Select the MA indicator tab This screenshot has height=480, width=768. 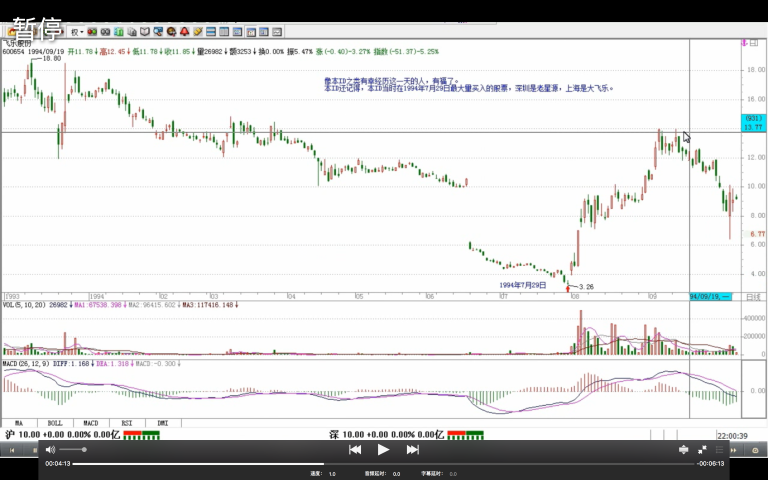tap(18, 423)
